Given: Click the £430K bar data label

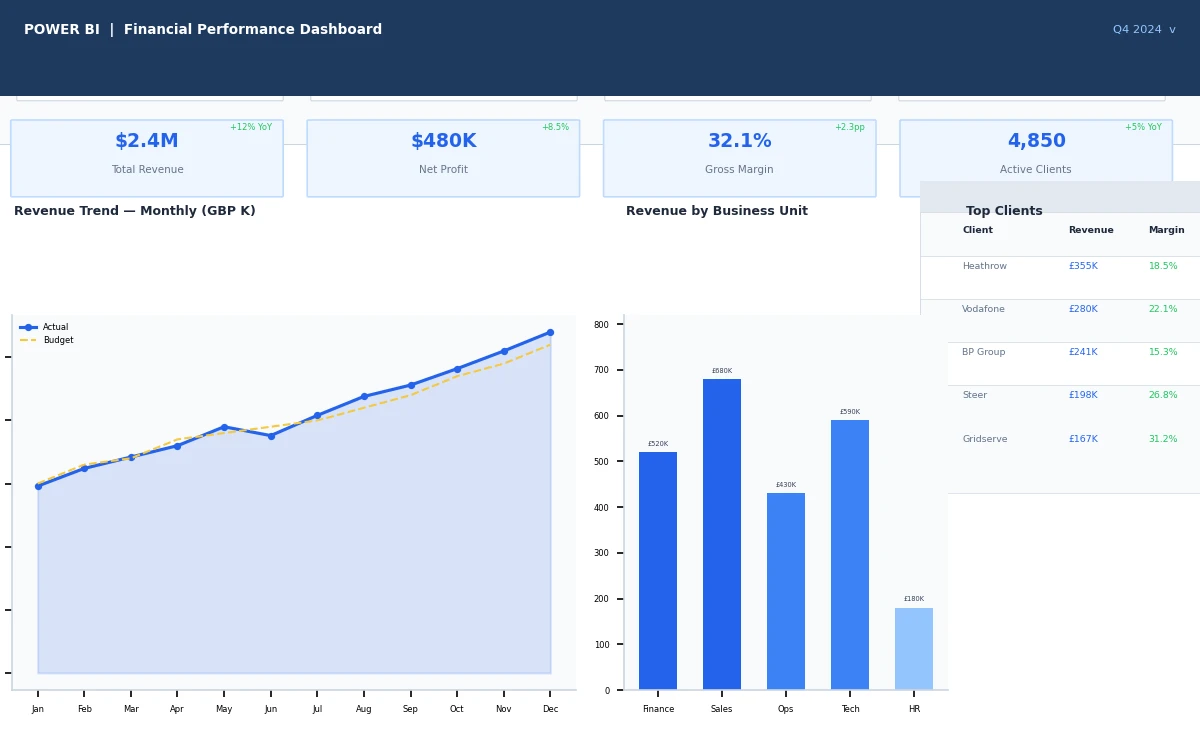Looking at the screenshot, I should tap(786, 485).
